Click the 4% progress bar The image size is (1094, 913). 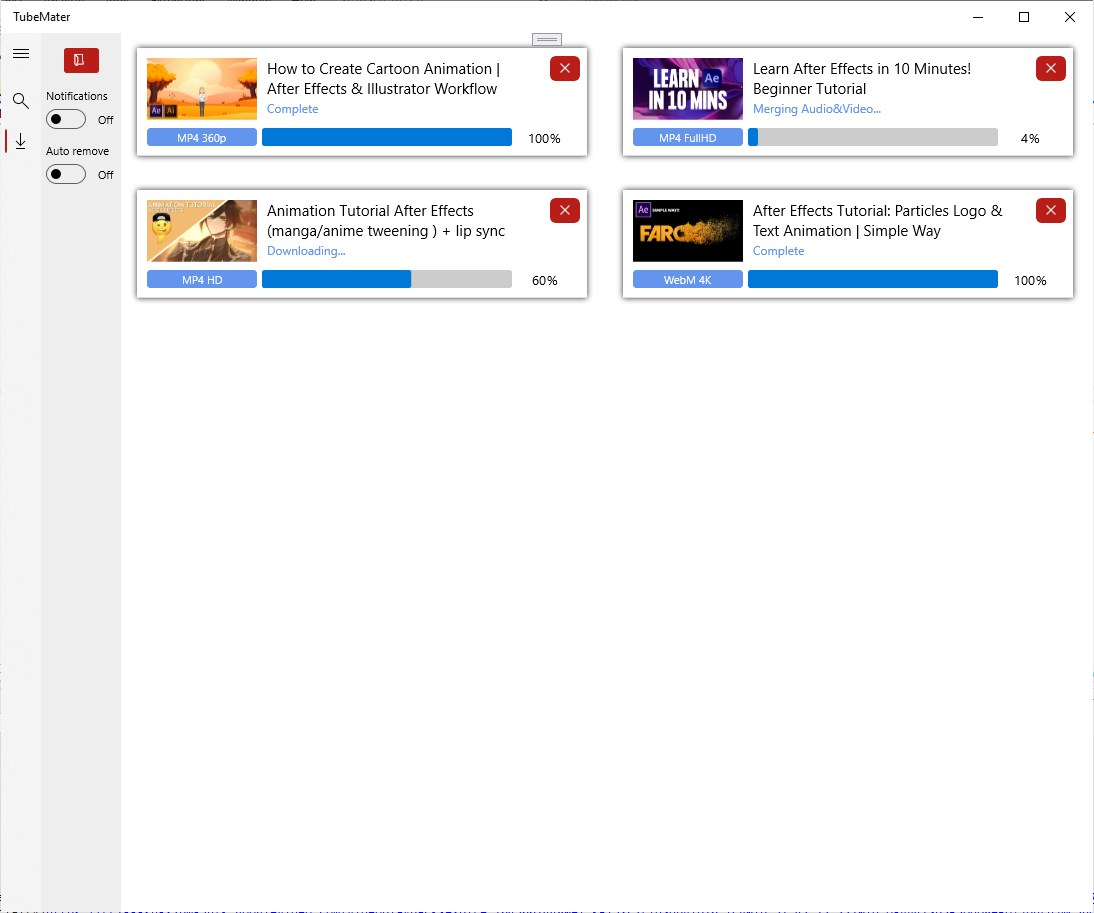[872, 137]
